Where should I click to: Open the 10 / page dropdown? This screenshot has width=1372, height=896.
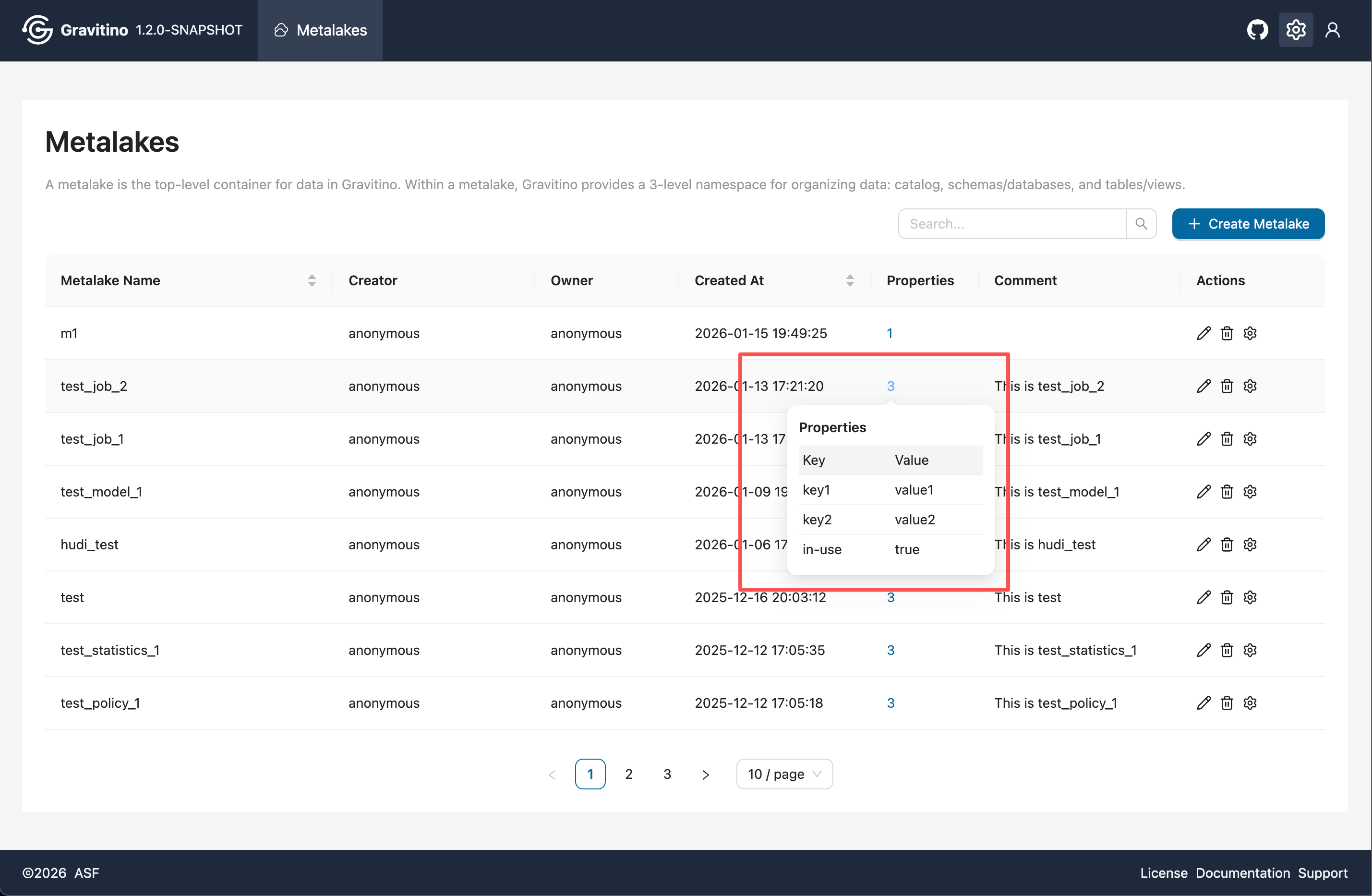pos(784,774)
